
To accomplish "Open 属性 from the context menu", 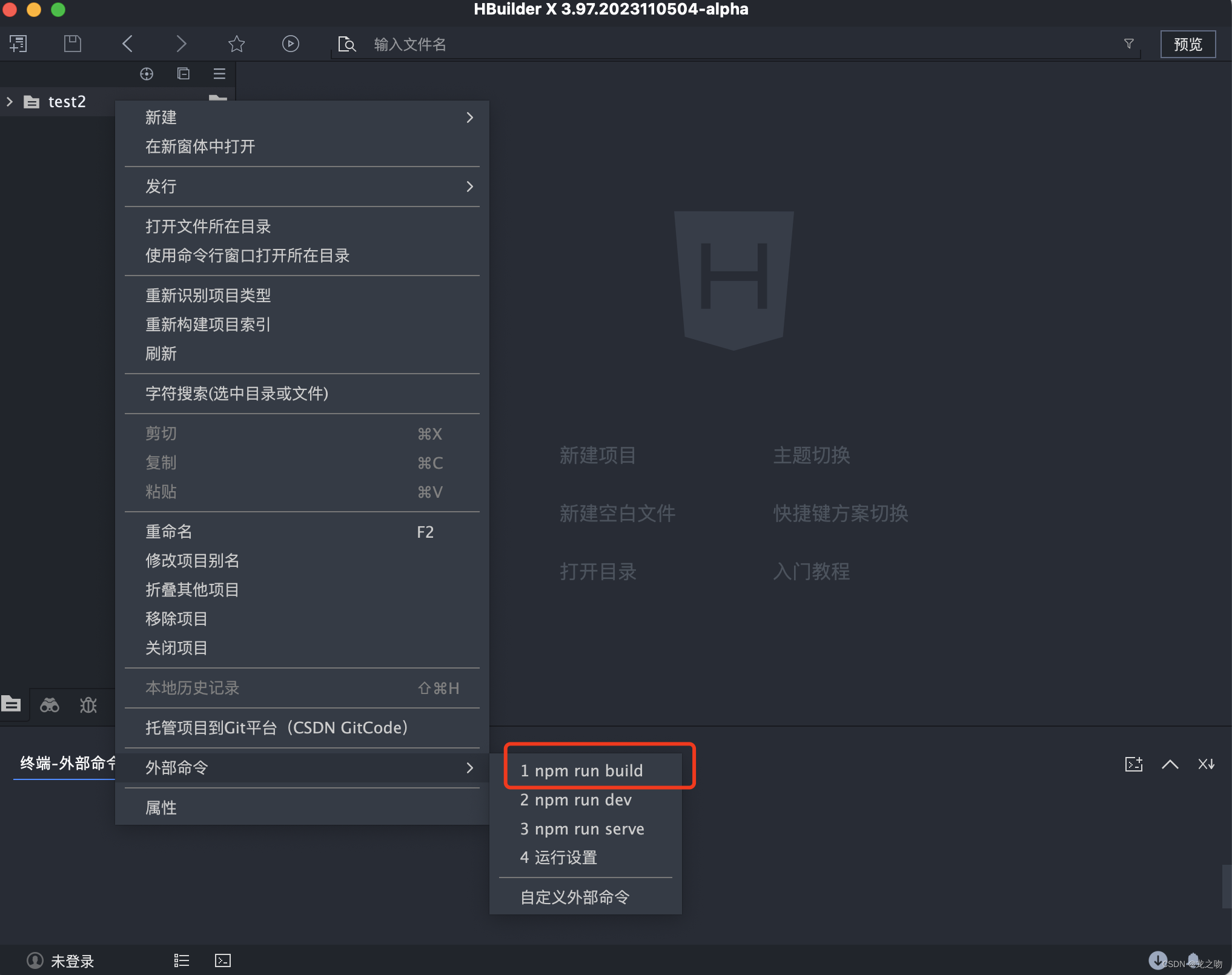I will click(x=302, y=808).
